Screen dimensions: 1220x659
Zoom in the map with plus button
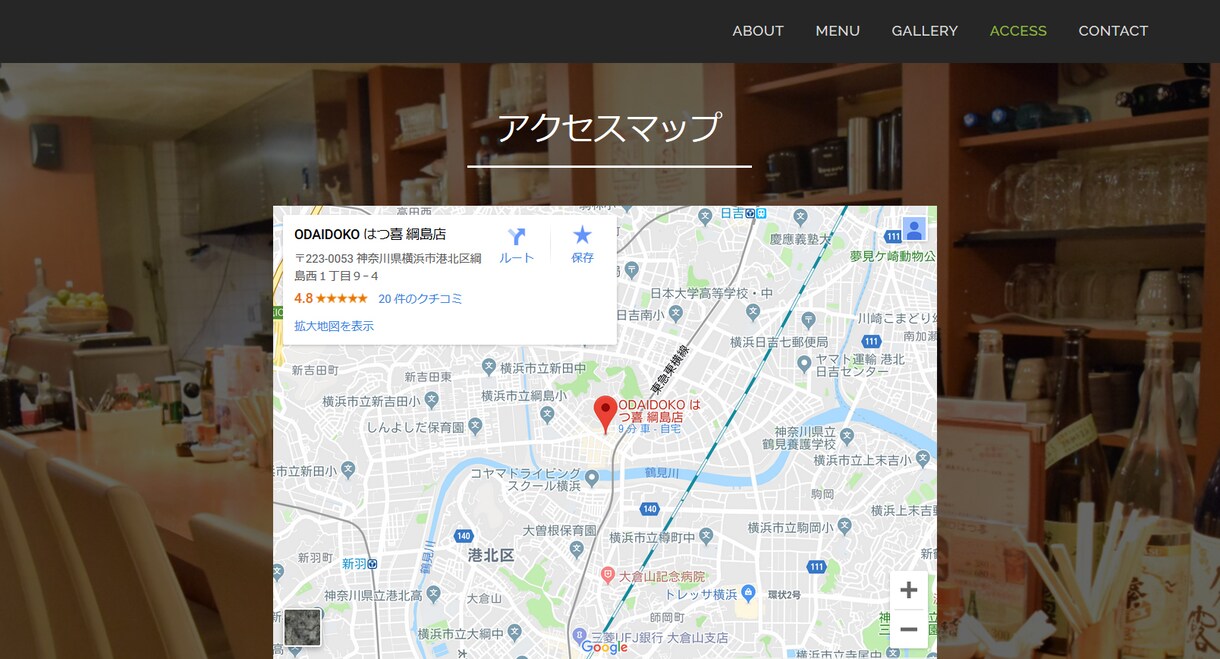pos(908,590)
